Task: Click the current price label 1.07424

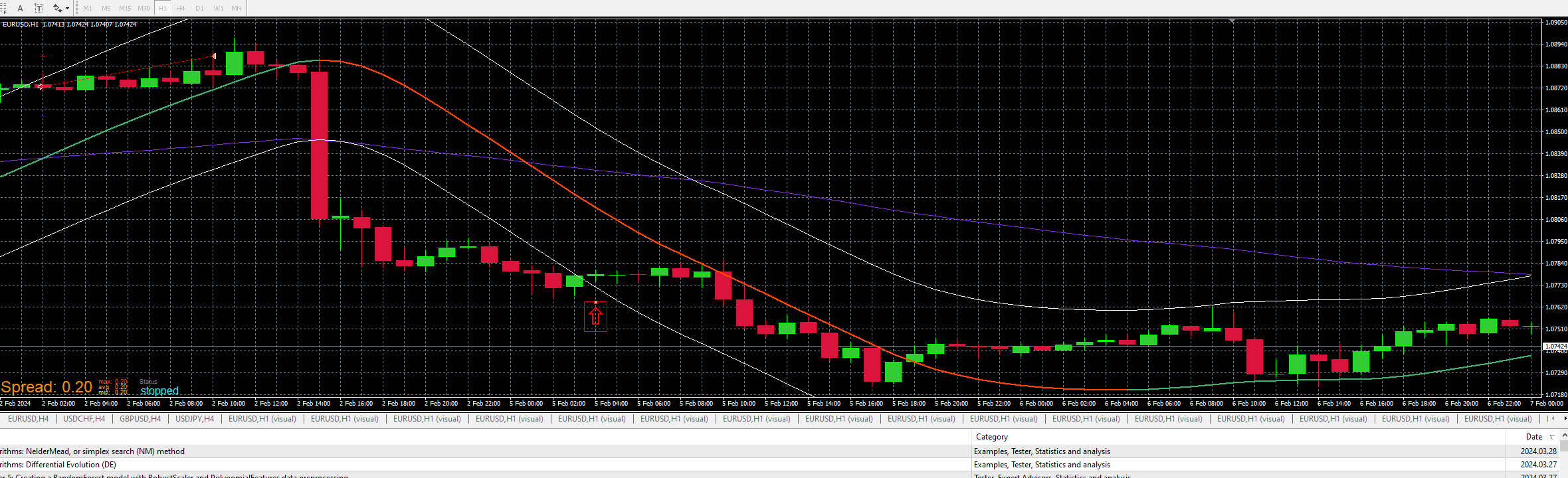Action: (1555, 347)
